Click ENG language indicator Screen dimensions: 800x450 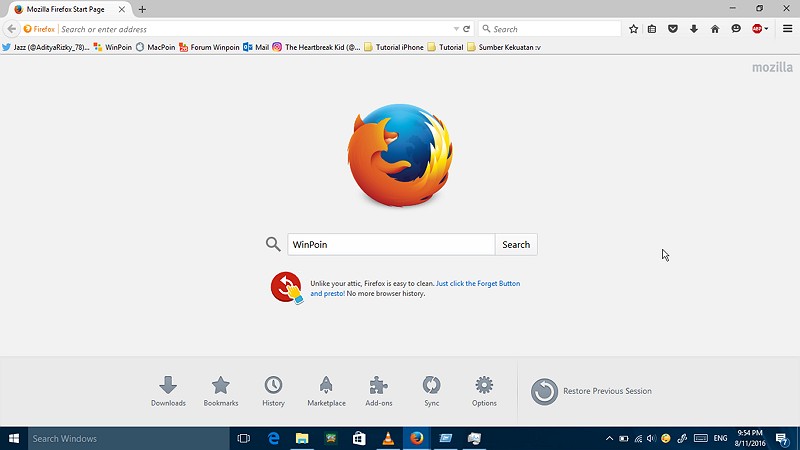coord(720,438)
